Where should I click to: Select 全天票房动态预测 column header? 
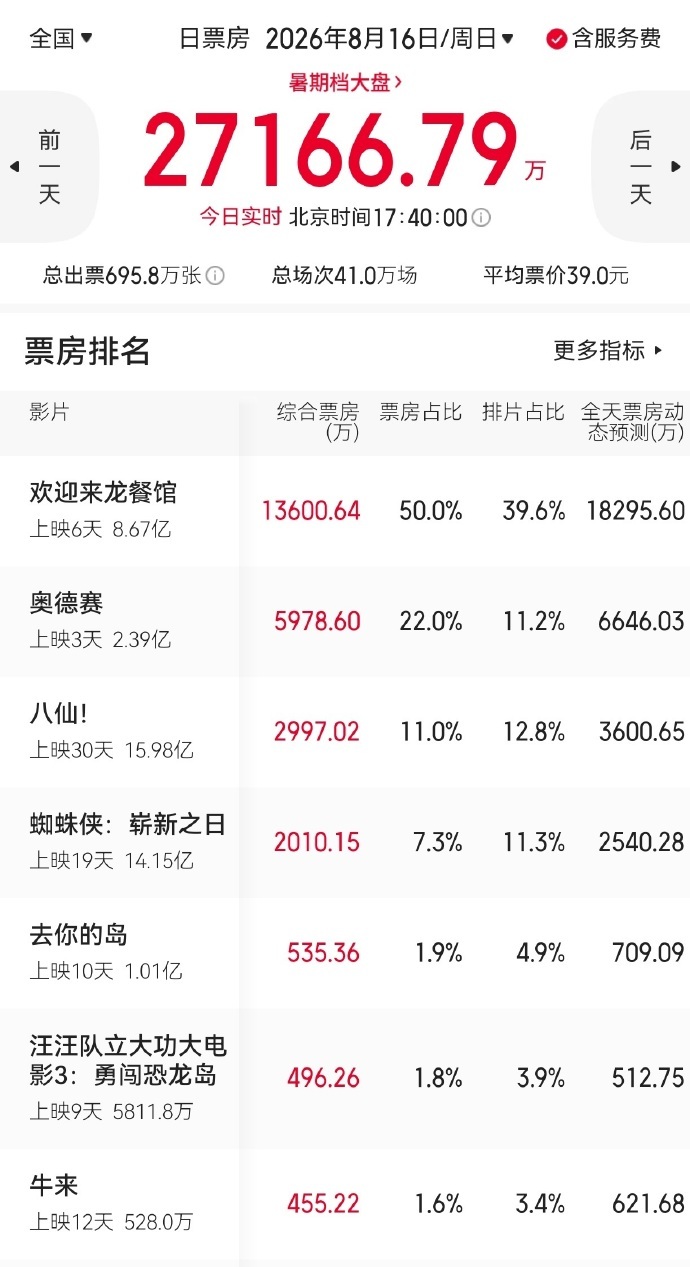click(x=633, y=422)
